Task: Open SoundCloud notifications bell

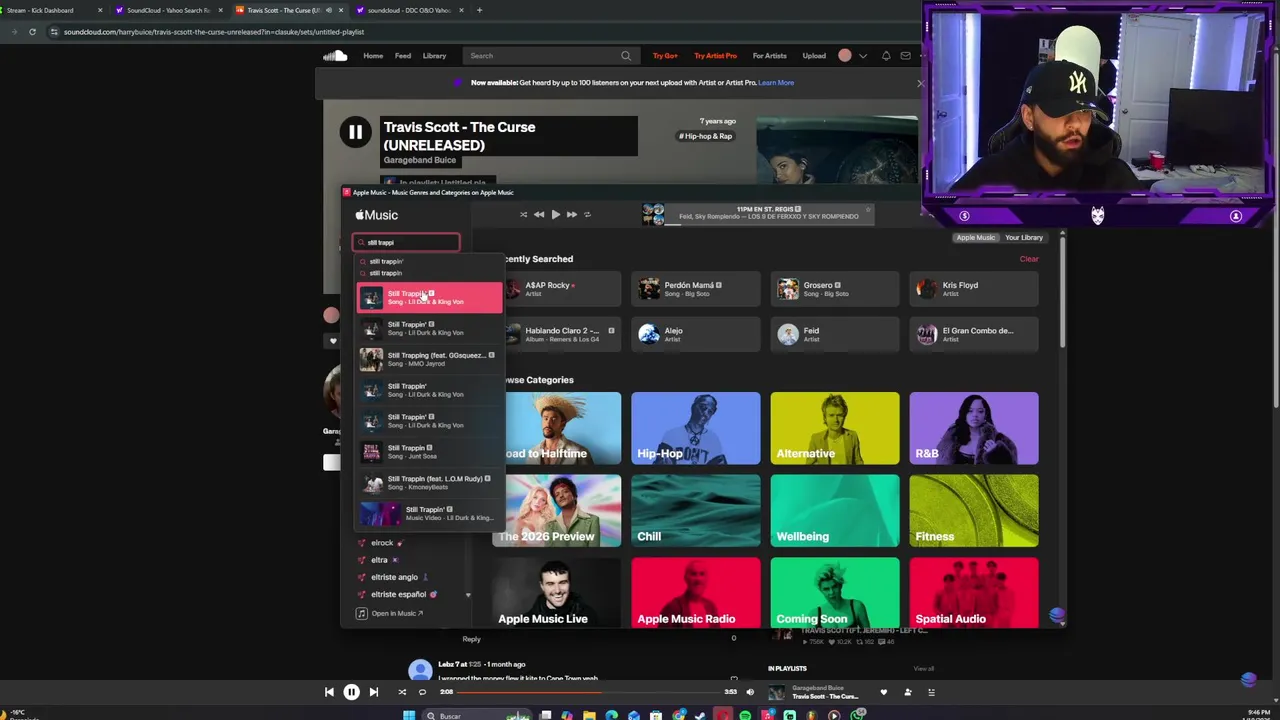Action: pyautogui.click(x=886, y=56)
